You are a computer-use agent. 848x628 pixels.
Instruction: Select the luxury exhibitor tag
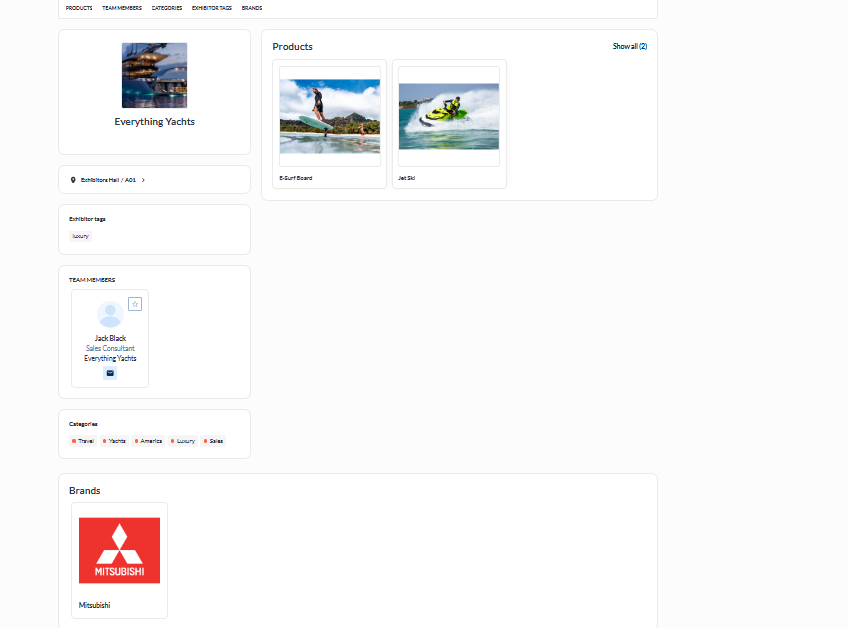pyautogui.click(x=80, y=236)
